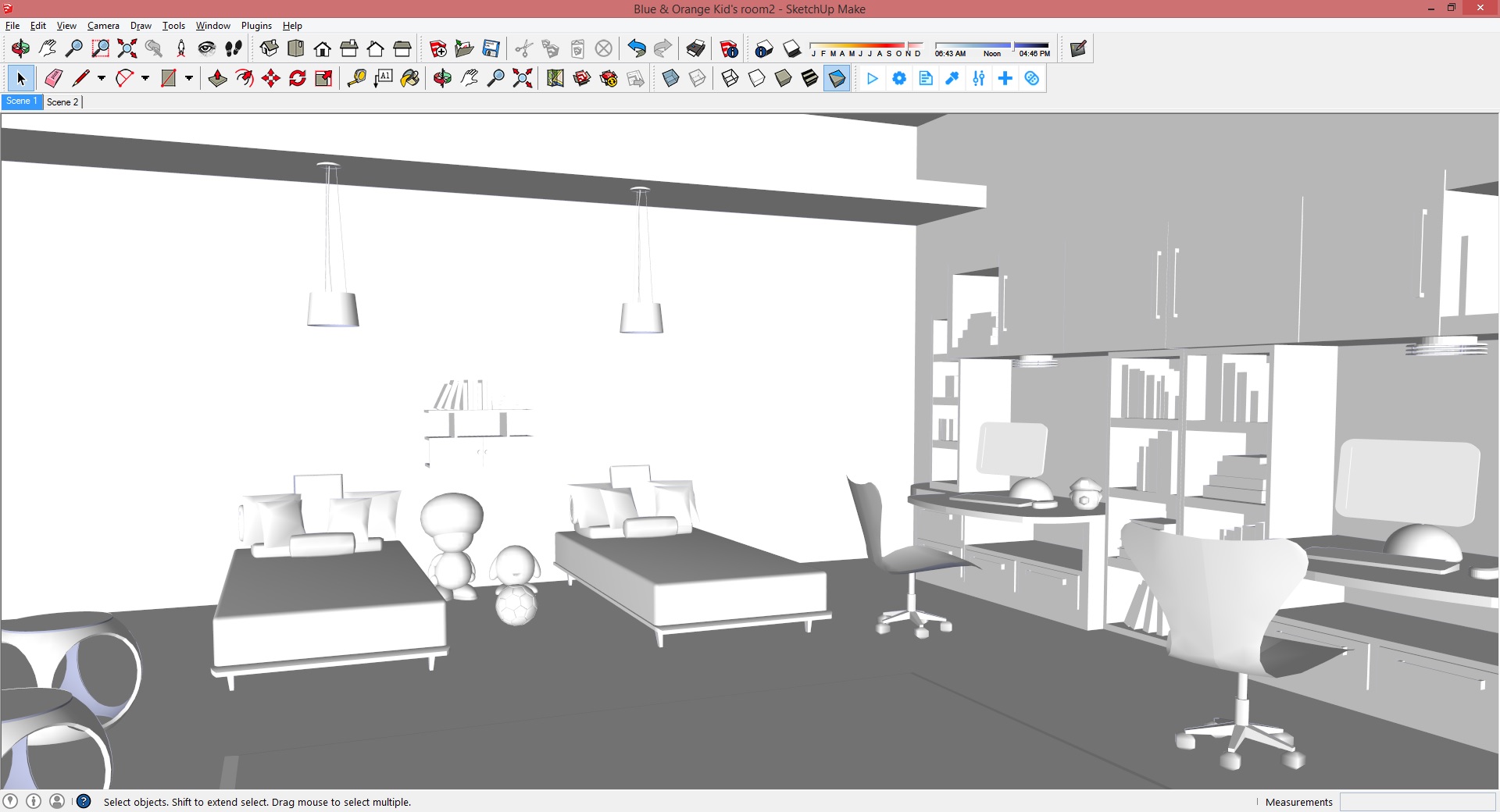Image resolution: width=1500 pixels, height=812 pixels.
Task: Pick the Offset tool
Action: 245,78
